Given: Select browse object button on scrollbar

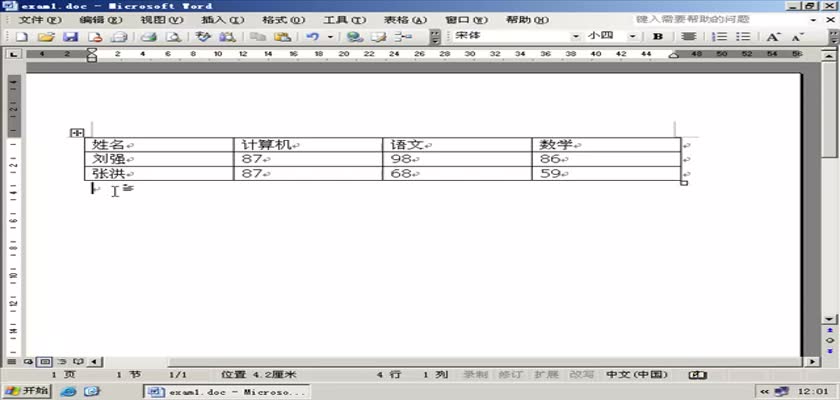Looking at the screenshot, I should (x=829, y=340).
